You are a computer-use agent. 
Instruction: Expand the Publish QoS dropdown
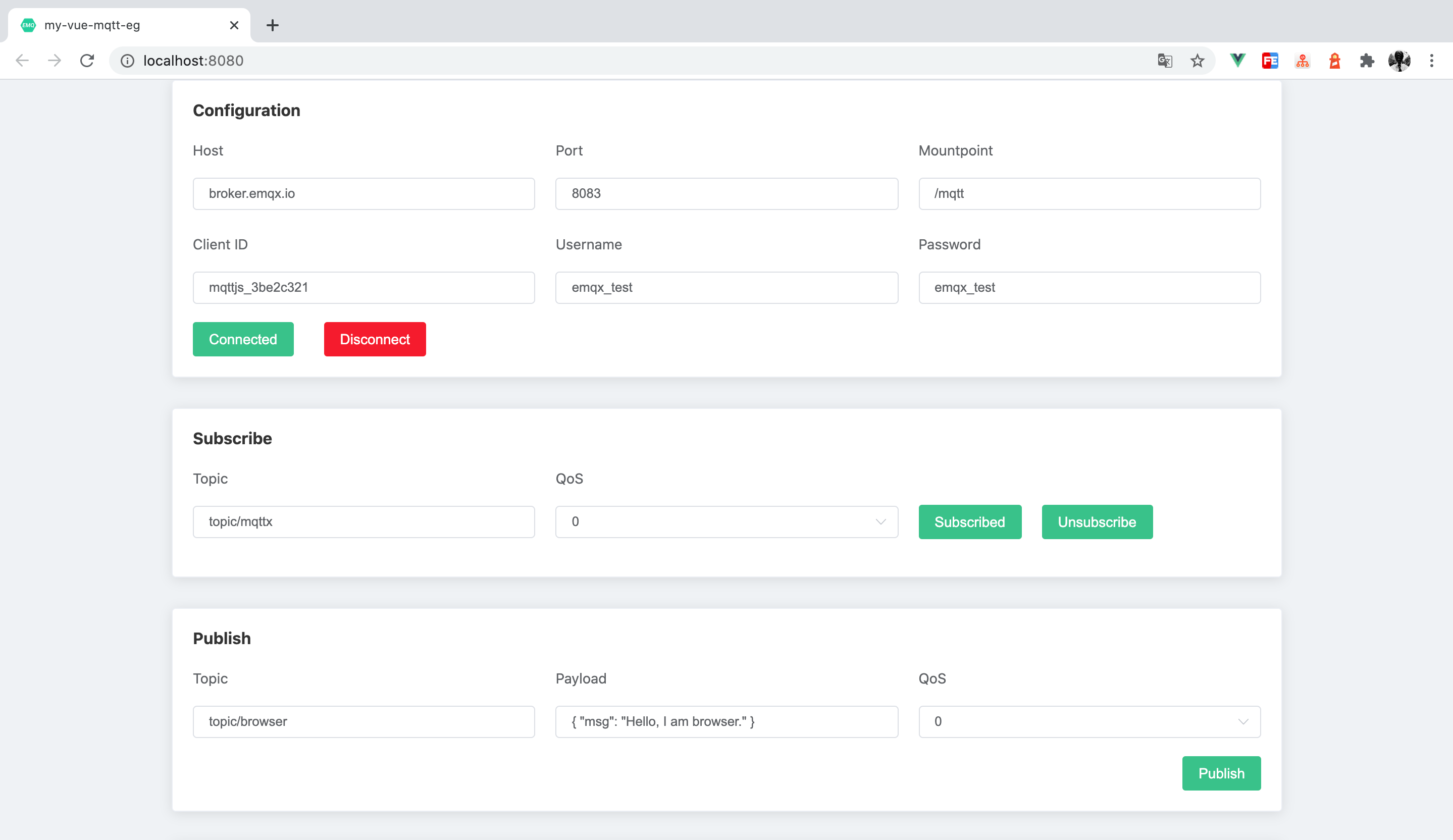(1088, 721)
